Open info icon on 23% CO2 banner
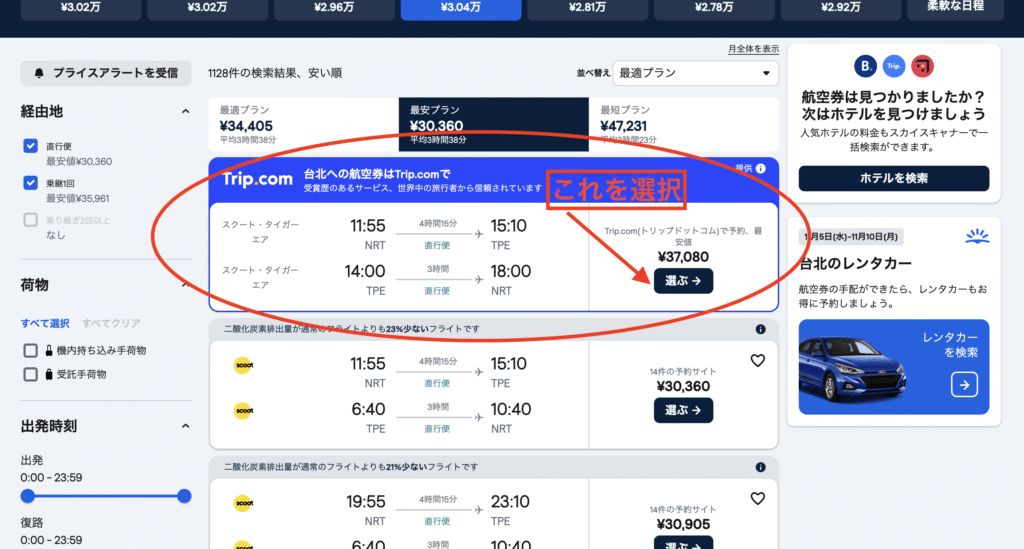The image size is (1024, 549). point(760,329)
